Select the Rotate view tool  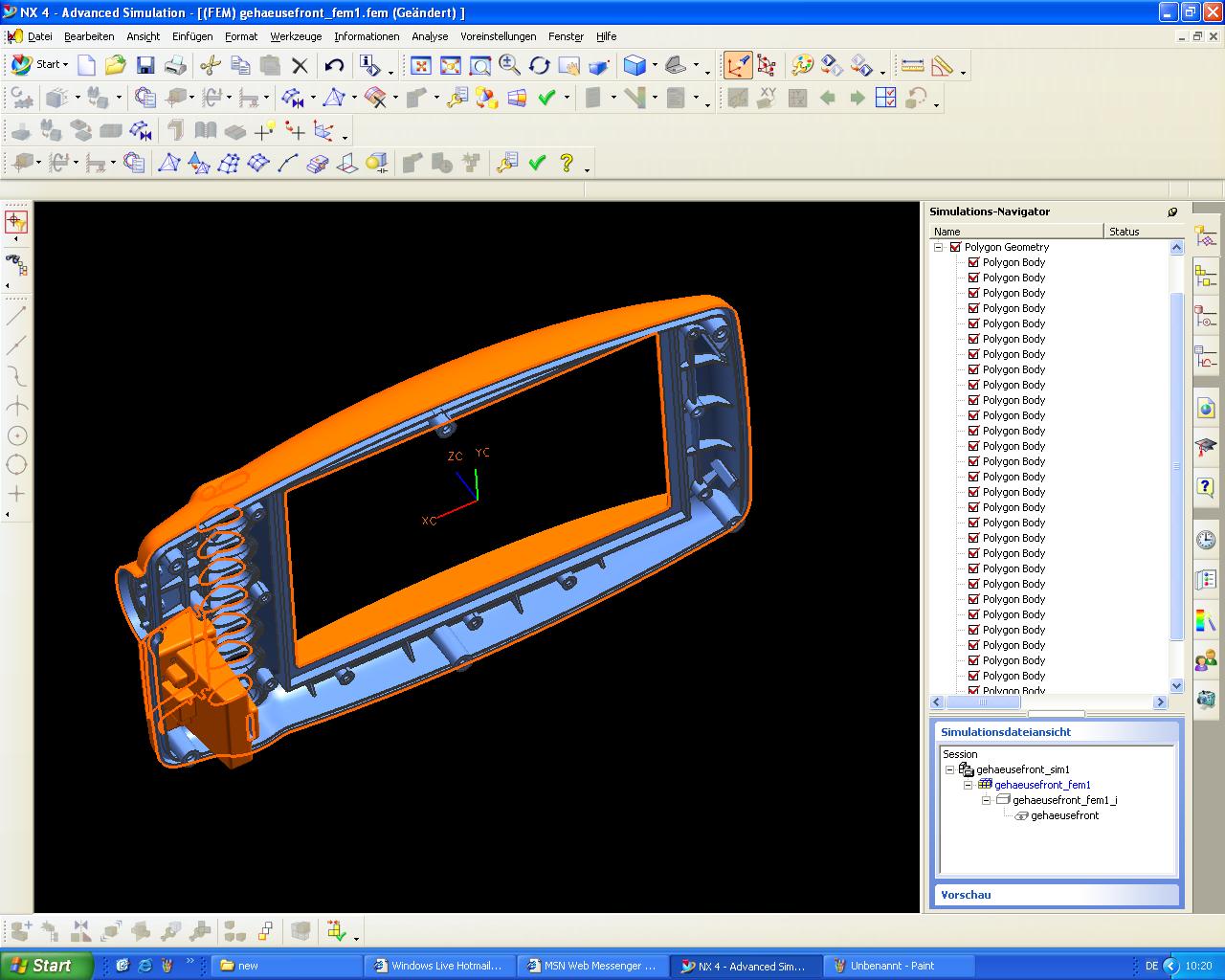pyautogui.click(x=540, y=65)
